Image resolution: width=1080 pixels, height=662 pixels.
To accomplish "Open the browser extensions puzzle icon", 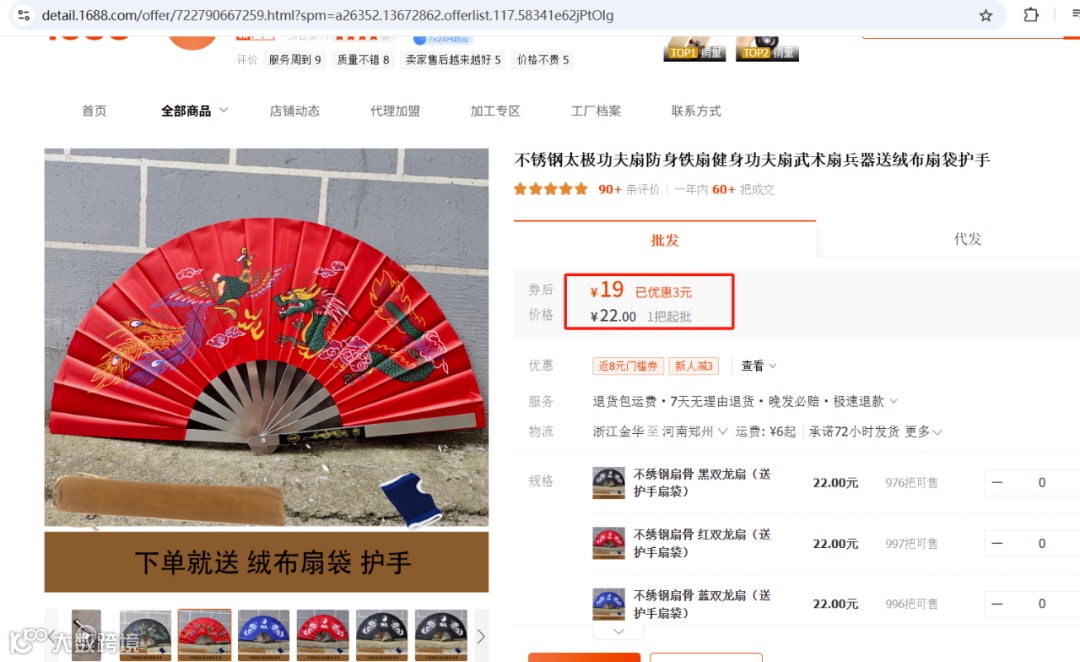I will click(x=1030, y=14).
